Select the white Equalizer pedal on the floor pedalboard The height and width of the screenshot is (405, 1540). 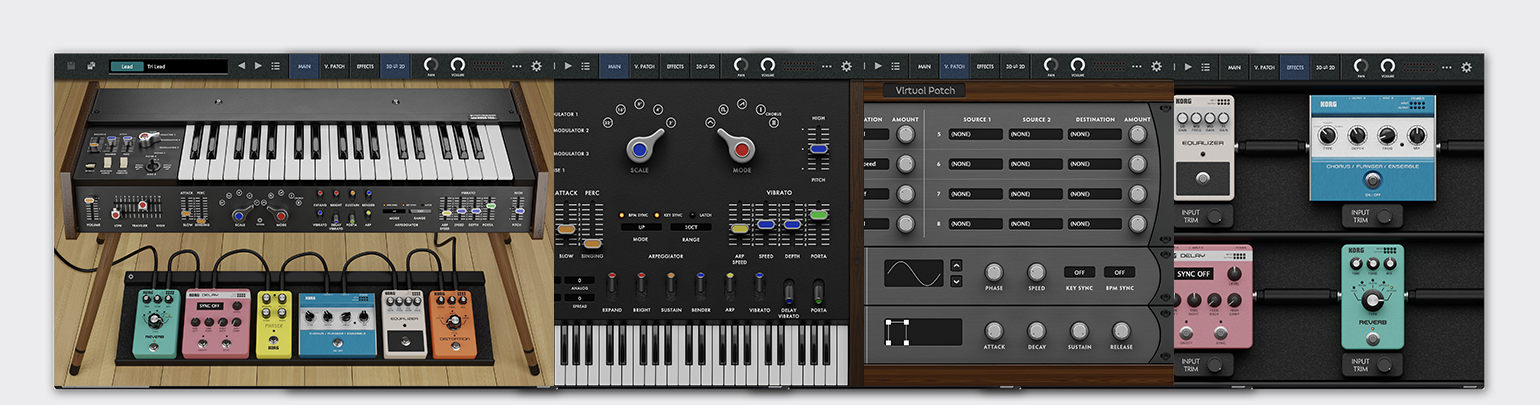(404, 324)
